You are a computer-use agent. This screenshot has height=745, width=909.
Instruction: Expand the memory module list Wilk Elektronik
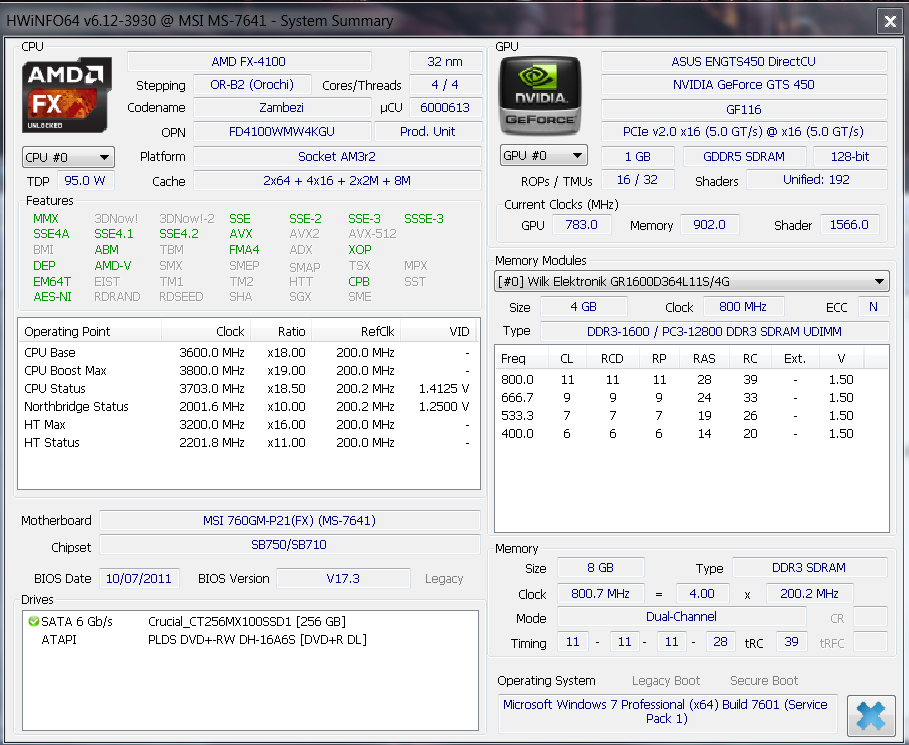point(691,282)
